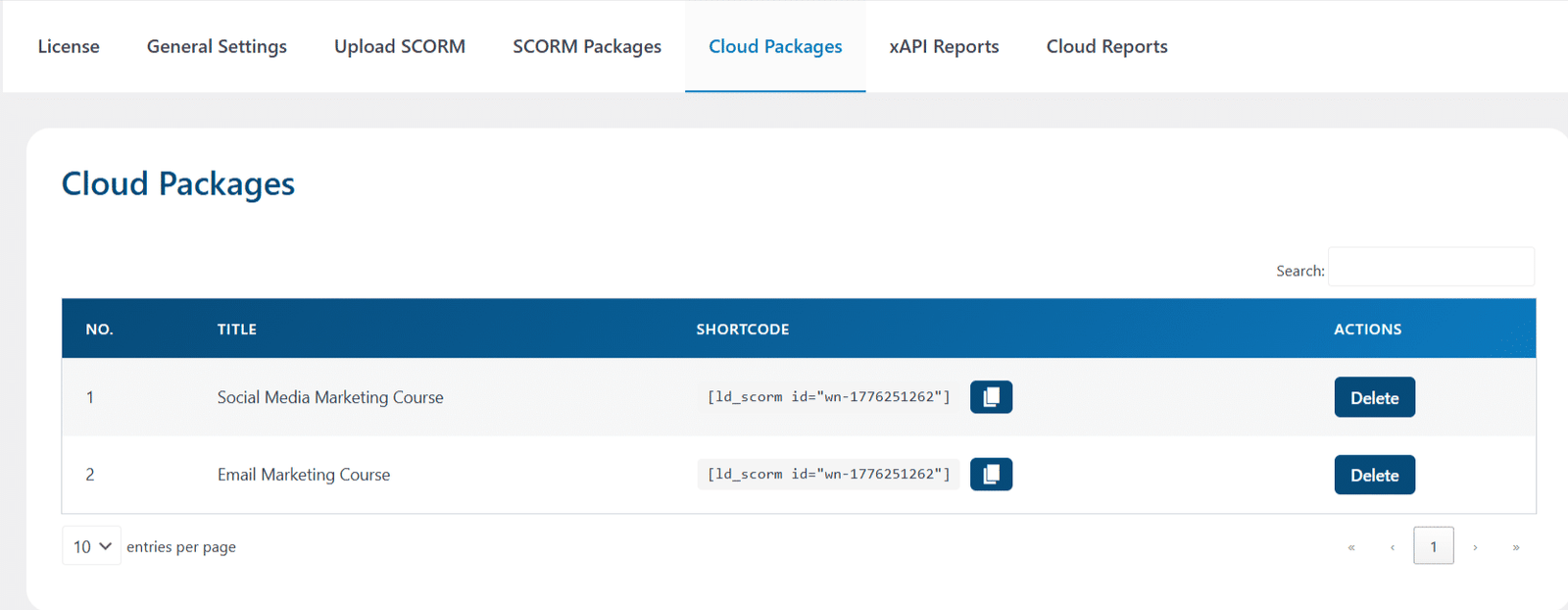The width and height of the screenshot is (1568, 610).
Task: Open the License tab
Action: 69,46
